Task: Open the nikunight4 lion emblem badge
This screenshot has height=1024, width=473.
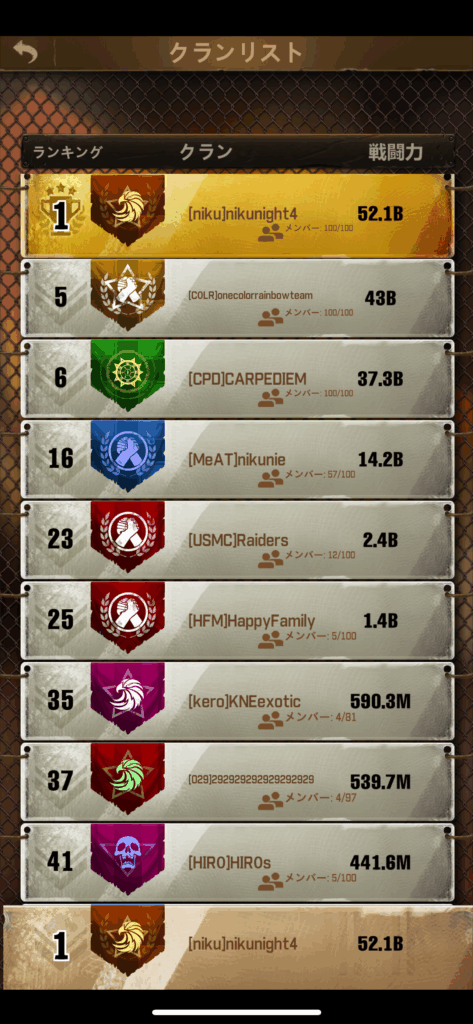Action: click(x=127, y=210)
